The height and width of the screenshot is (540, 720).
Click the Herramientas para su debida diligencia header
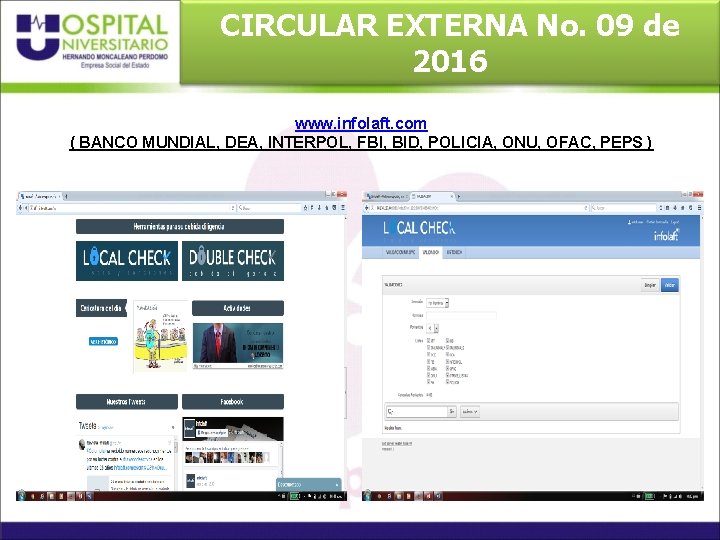point(180,226)
